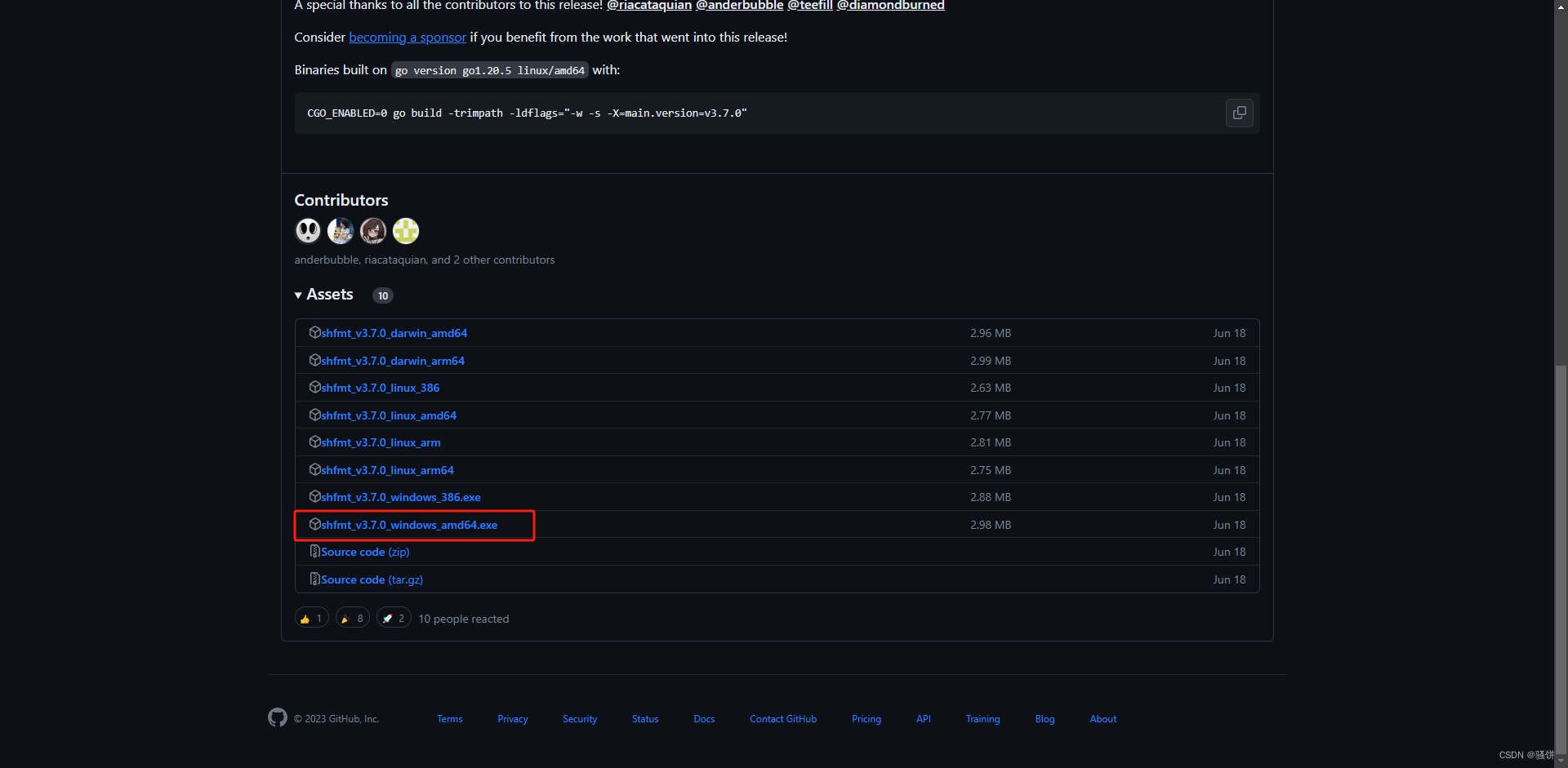Screen dimensions: 1568x768
Task: Click the Assets count badge showing 10
Action: coord(383,295)
